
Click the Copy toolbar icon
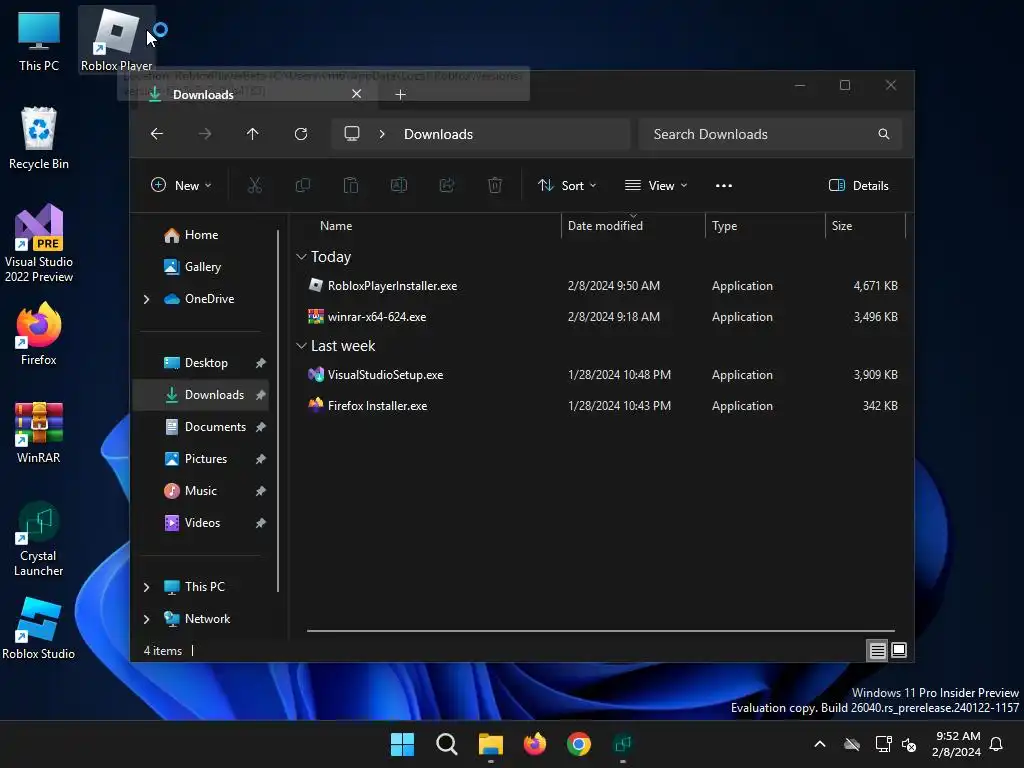302,185
